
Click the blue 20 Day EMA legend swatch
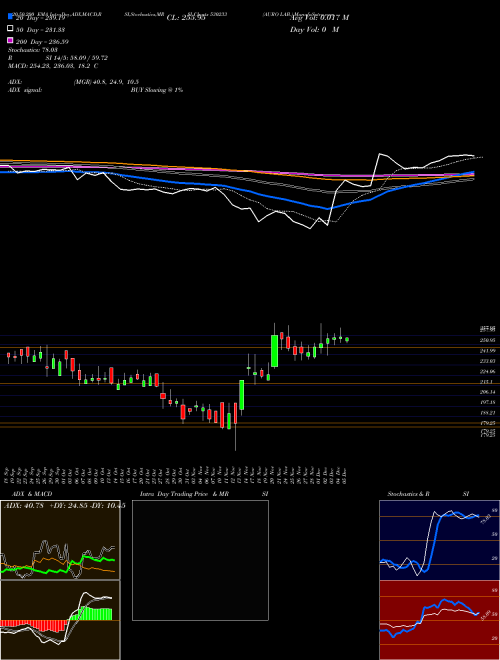(x=10, y=17)
